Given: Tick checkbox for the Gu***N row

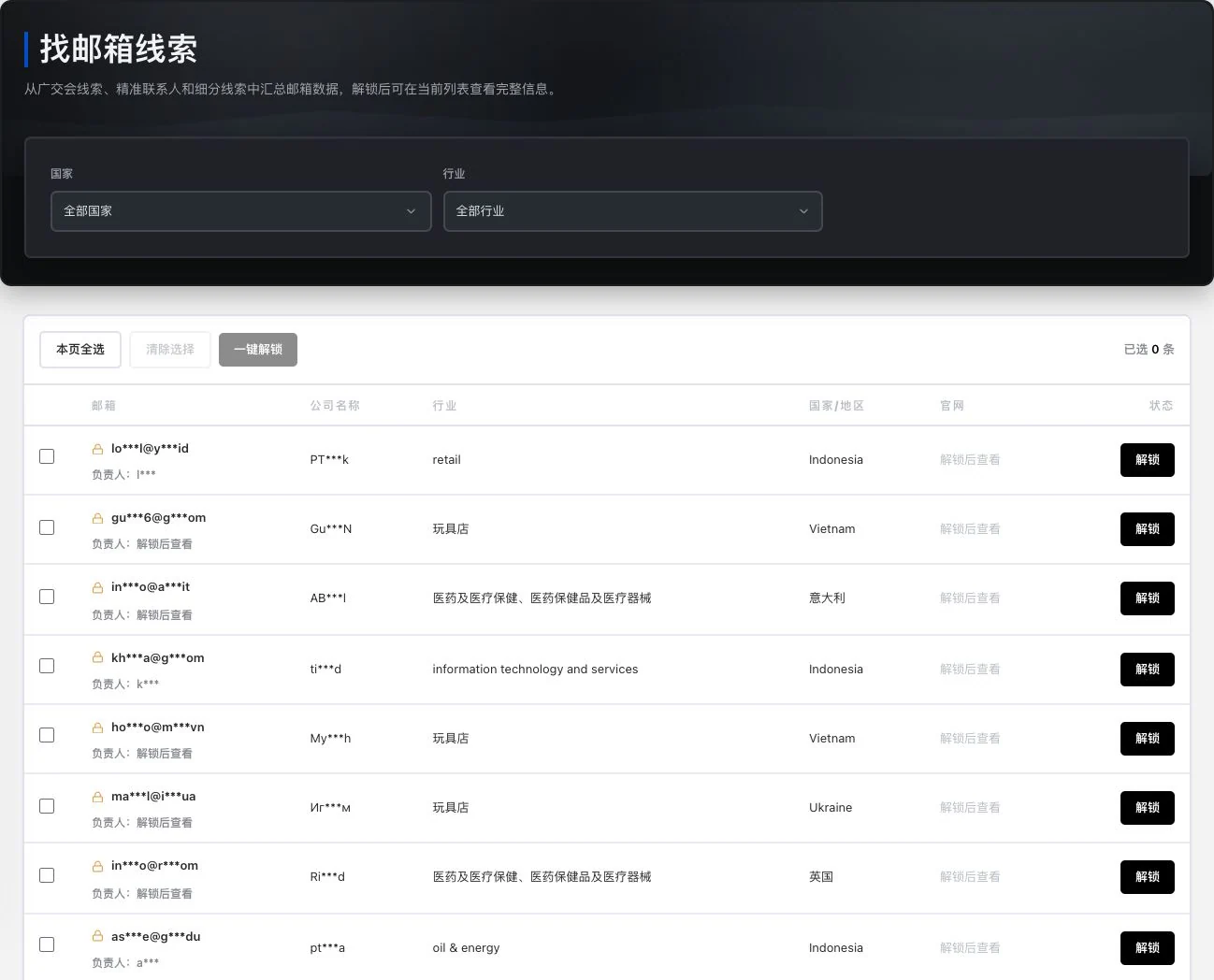Looking at the screenshot, I should pos(47,527).
